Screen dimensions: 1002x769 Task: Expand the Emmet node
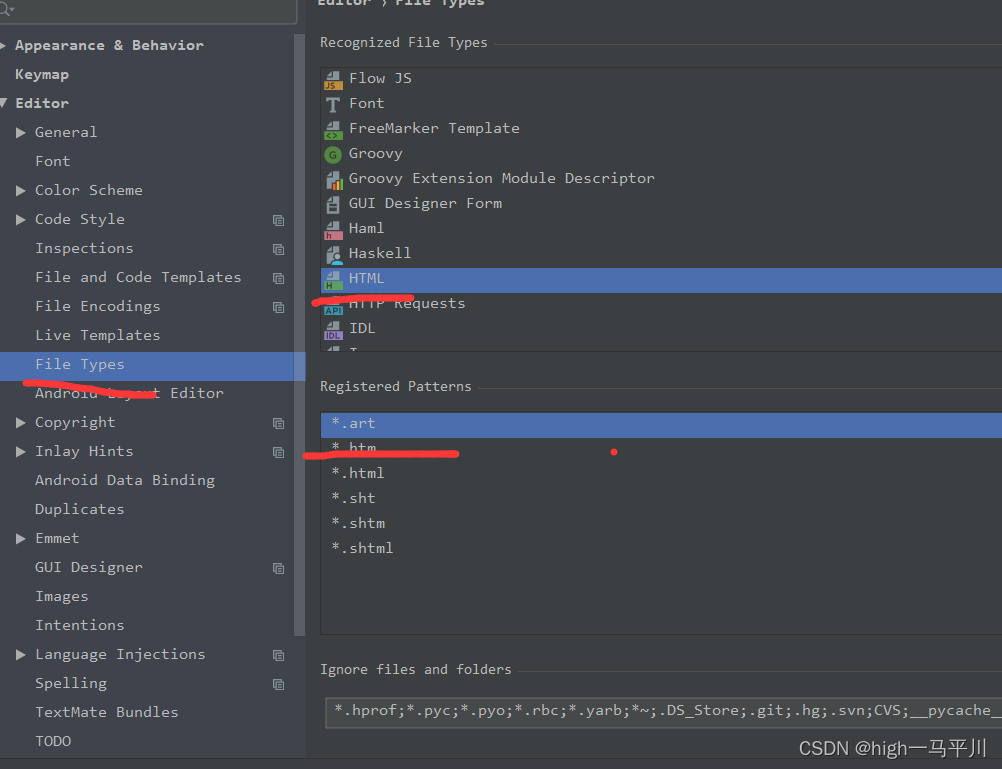[20, 538]
